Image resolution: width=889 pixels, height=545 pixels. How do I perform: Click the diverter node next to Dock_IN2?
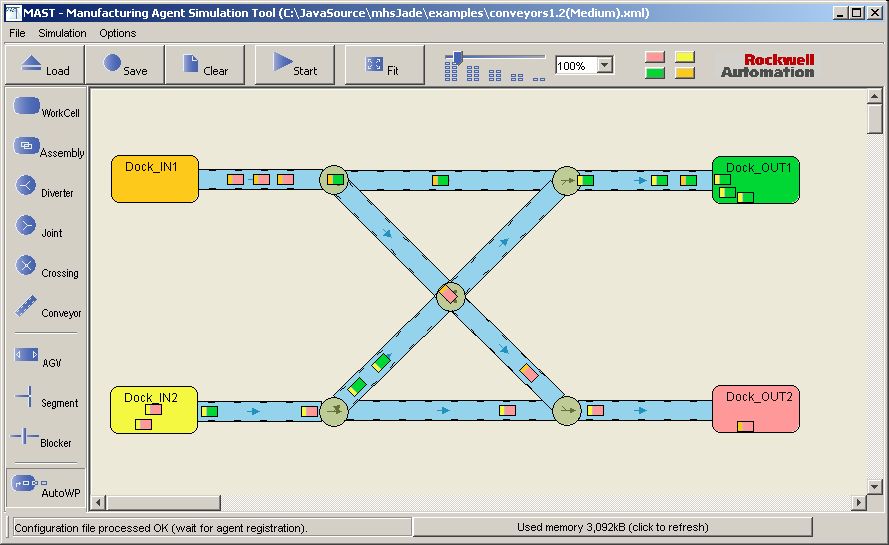[x=334, y=411]
